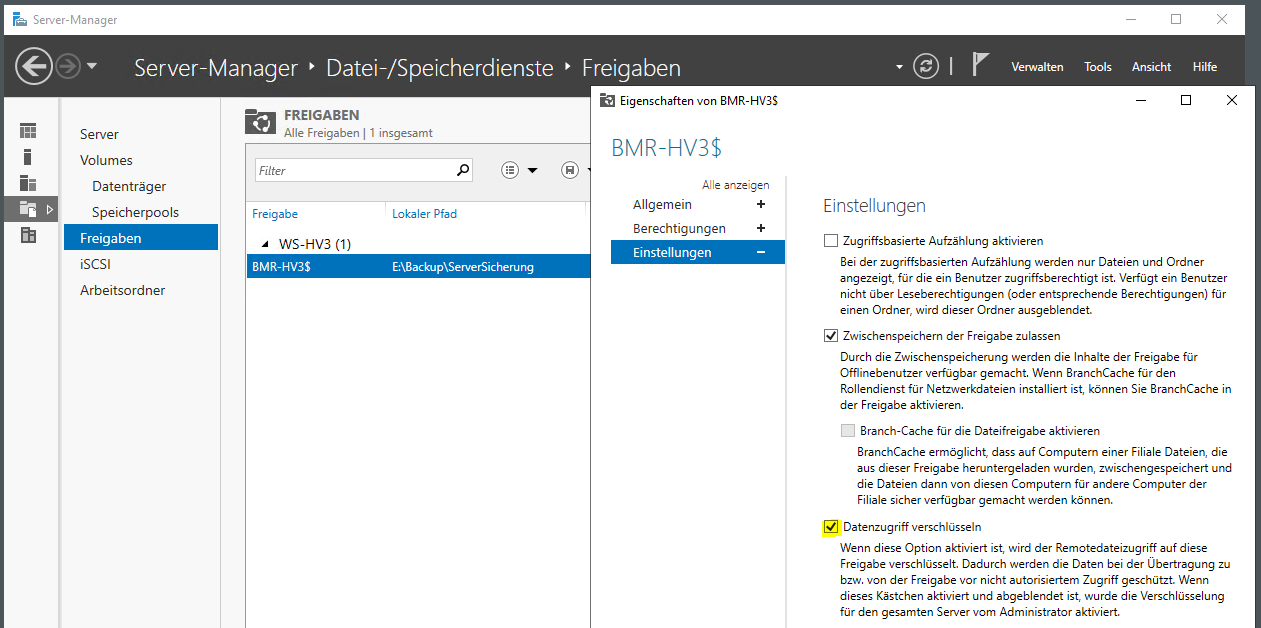This screenshot has width=1261, height=628.
Task: Click the save query icon button
Action: [x=569, y=170]
